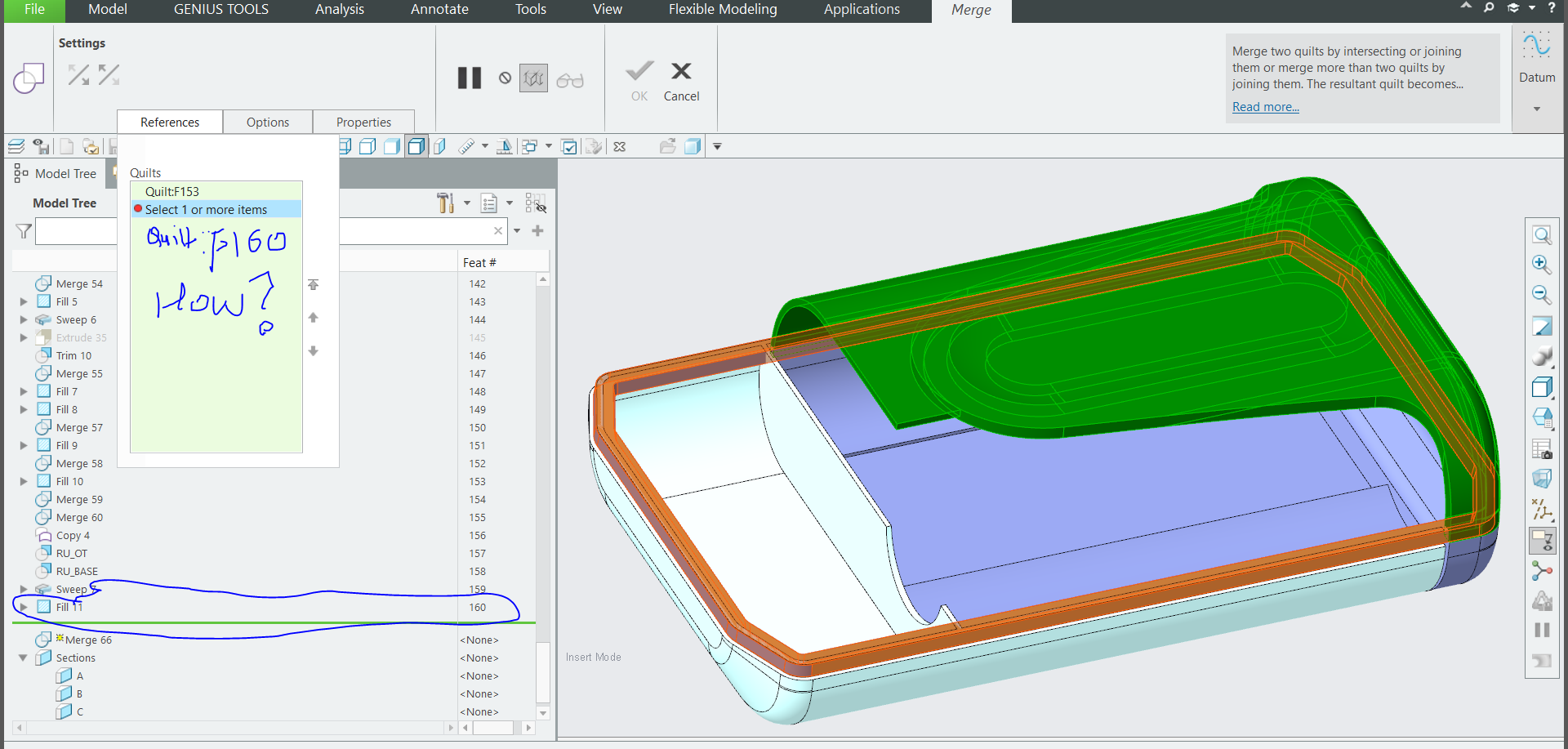Open saved orientations icon
1568x749 pixels.
tap(1542, 417)
